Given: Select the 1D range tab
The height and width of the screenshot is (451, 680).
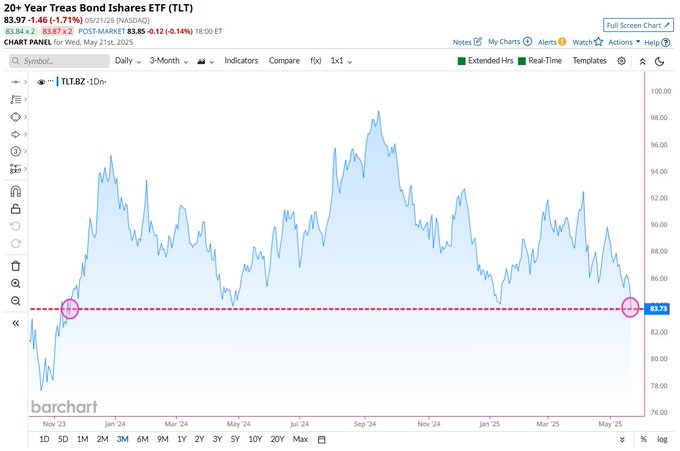Looking at the screenshot, I should point(44,439).
